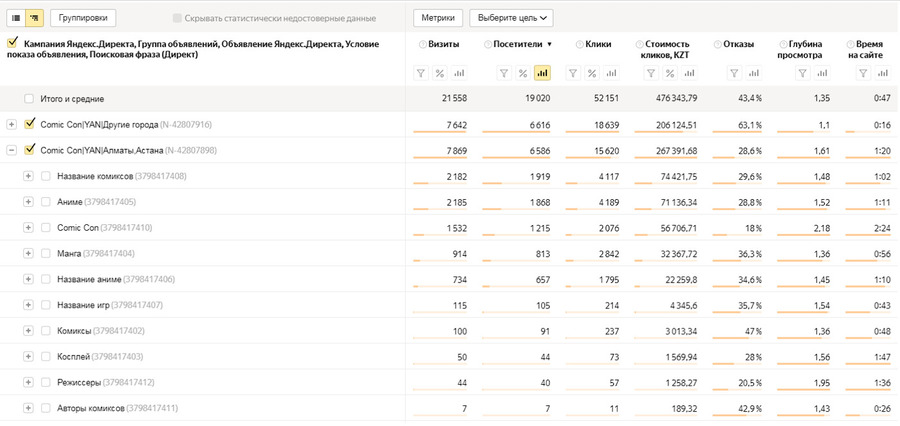Open the Выберите цель dropdown
This screenshot has width=900, height=426.
tap(511, 18)
